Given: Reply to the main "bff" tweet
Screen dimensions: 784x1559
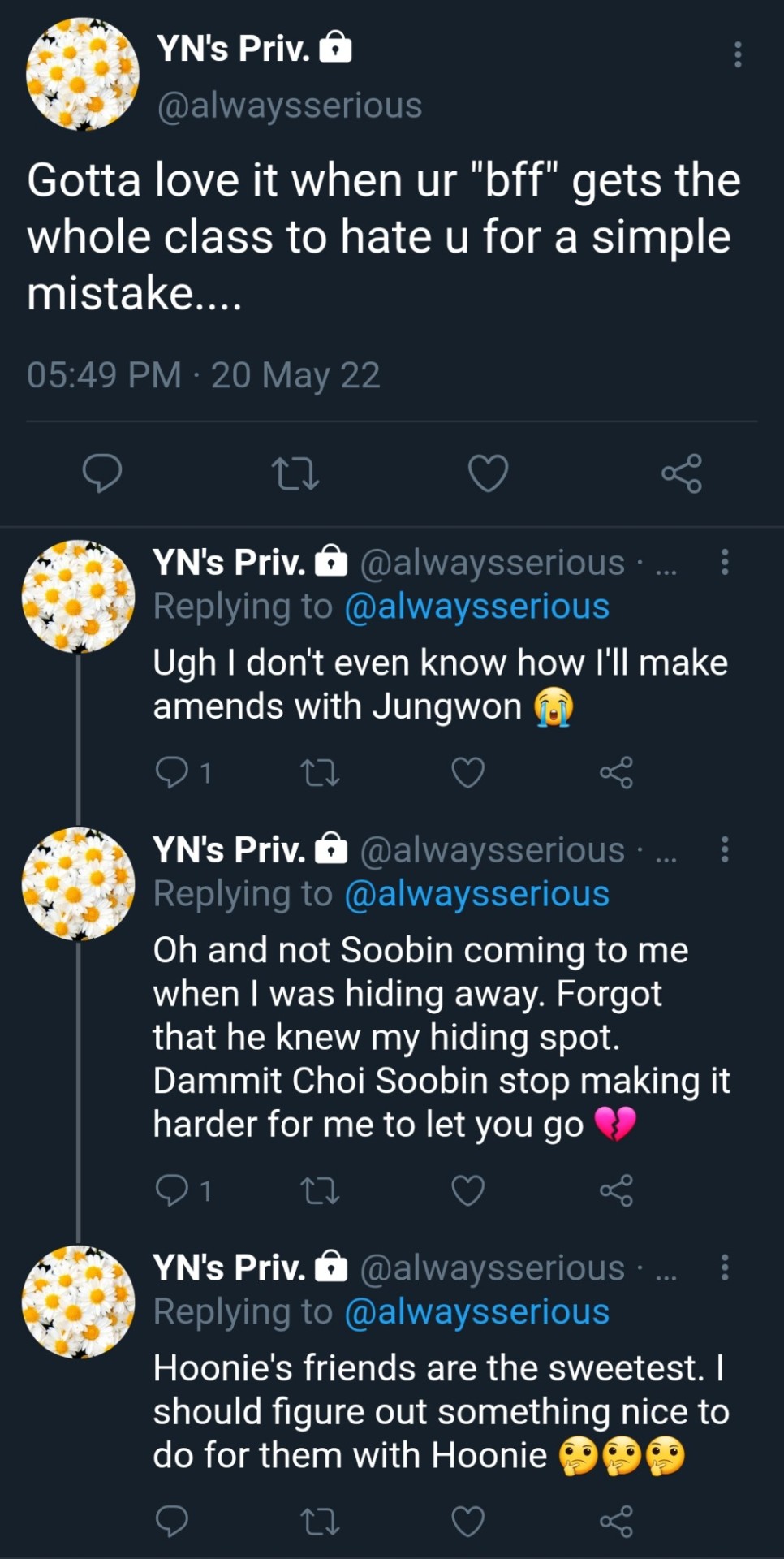Looking at the screenshot, I should [102, 473].
